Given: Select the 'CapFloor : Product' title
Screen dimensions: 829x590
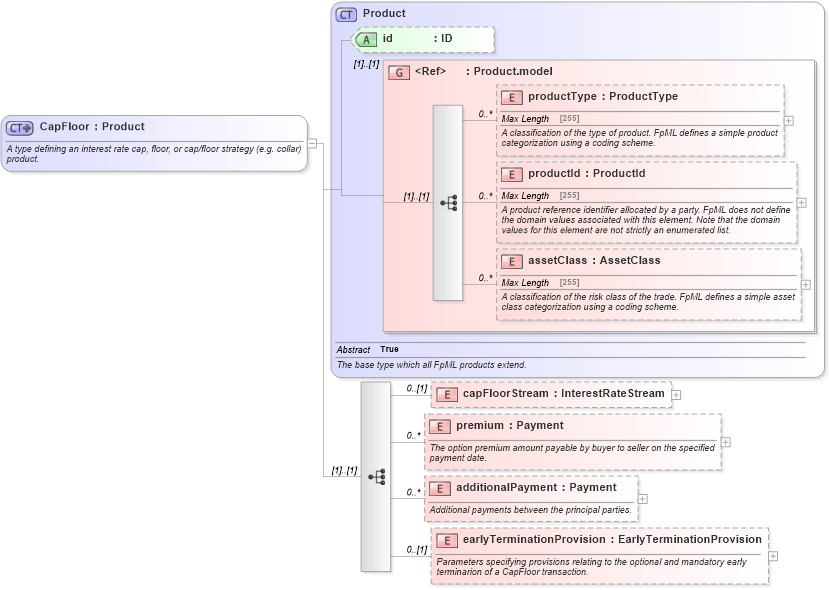Looking at the screenshot, I should pyautogui.click(x=92, y=127).
